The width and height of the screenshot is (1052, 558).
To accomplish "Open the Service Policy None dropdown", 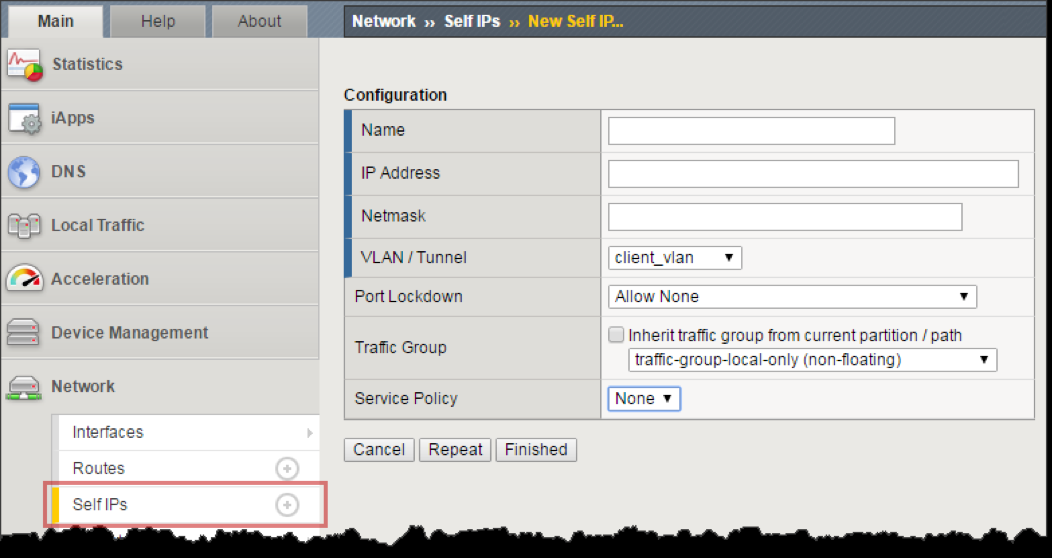I will pos(644,398).
